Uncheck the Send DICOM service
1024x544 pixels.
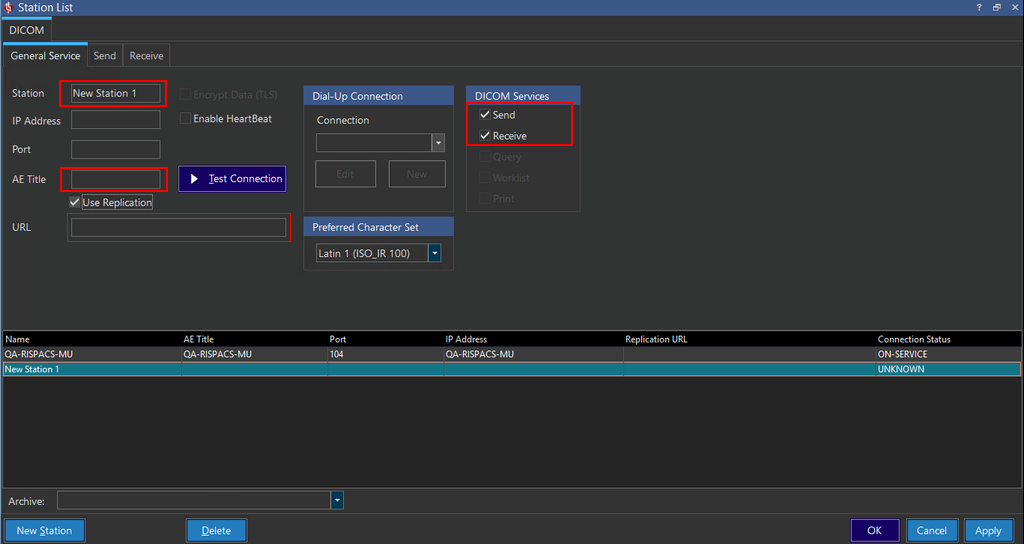coord(485,115)
